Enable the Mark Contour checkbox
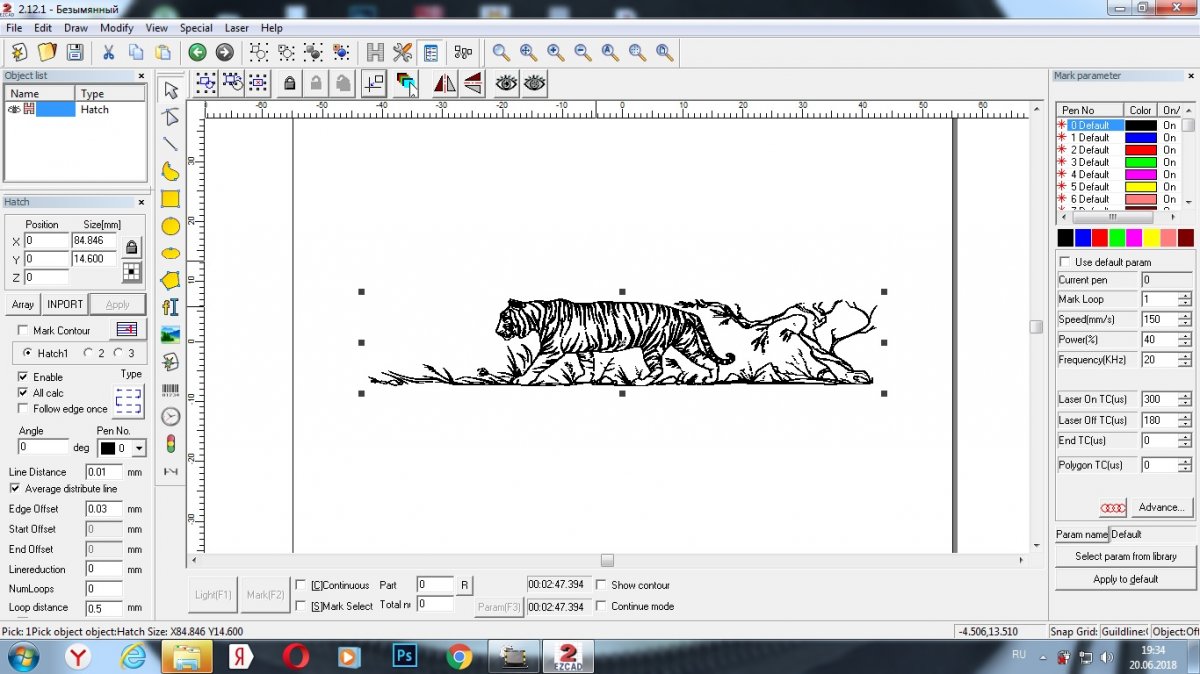This screenshot has height=674, width=1200. coord(23,331)
